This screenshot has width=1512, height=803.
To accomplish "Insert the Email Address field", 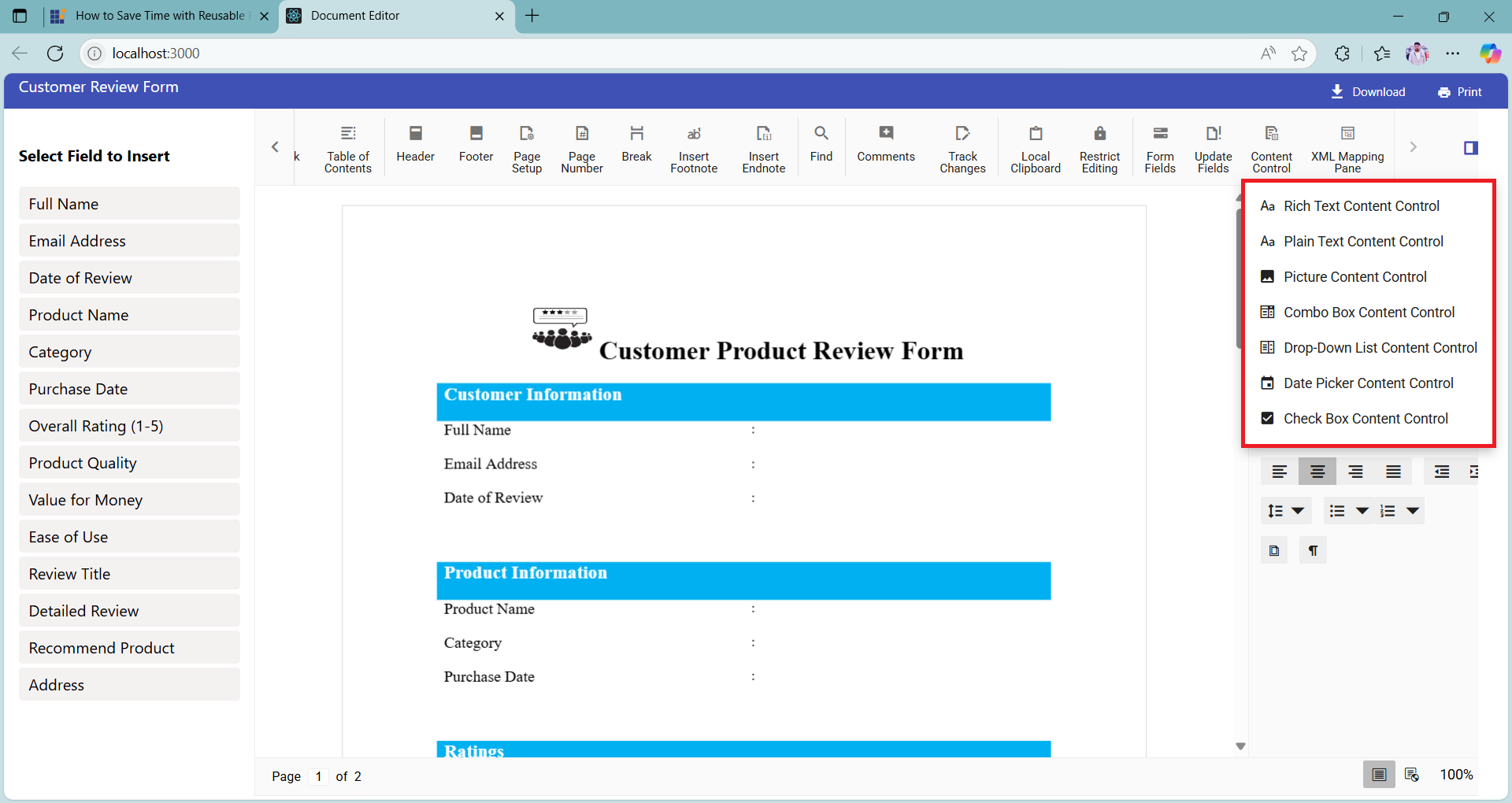I will pos(128,240).
